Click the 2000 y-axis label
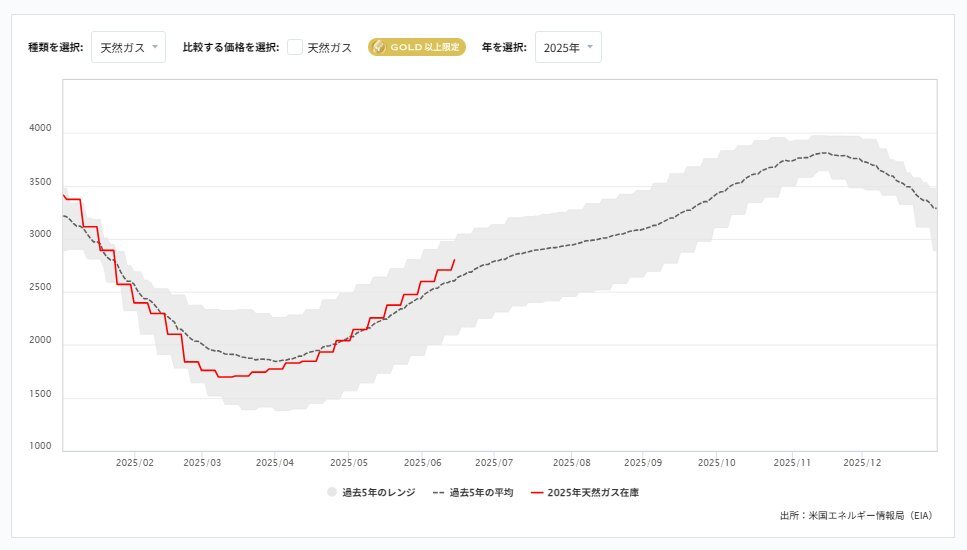 point(40,340)
